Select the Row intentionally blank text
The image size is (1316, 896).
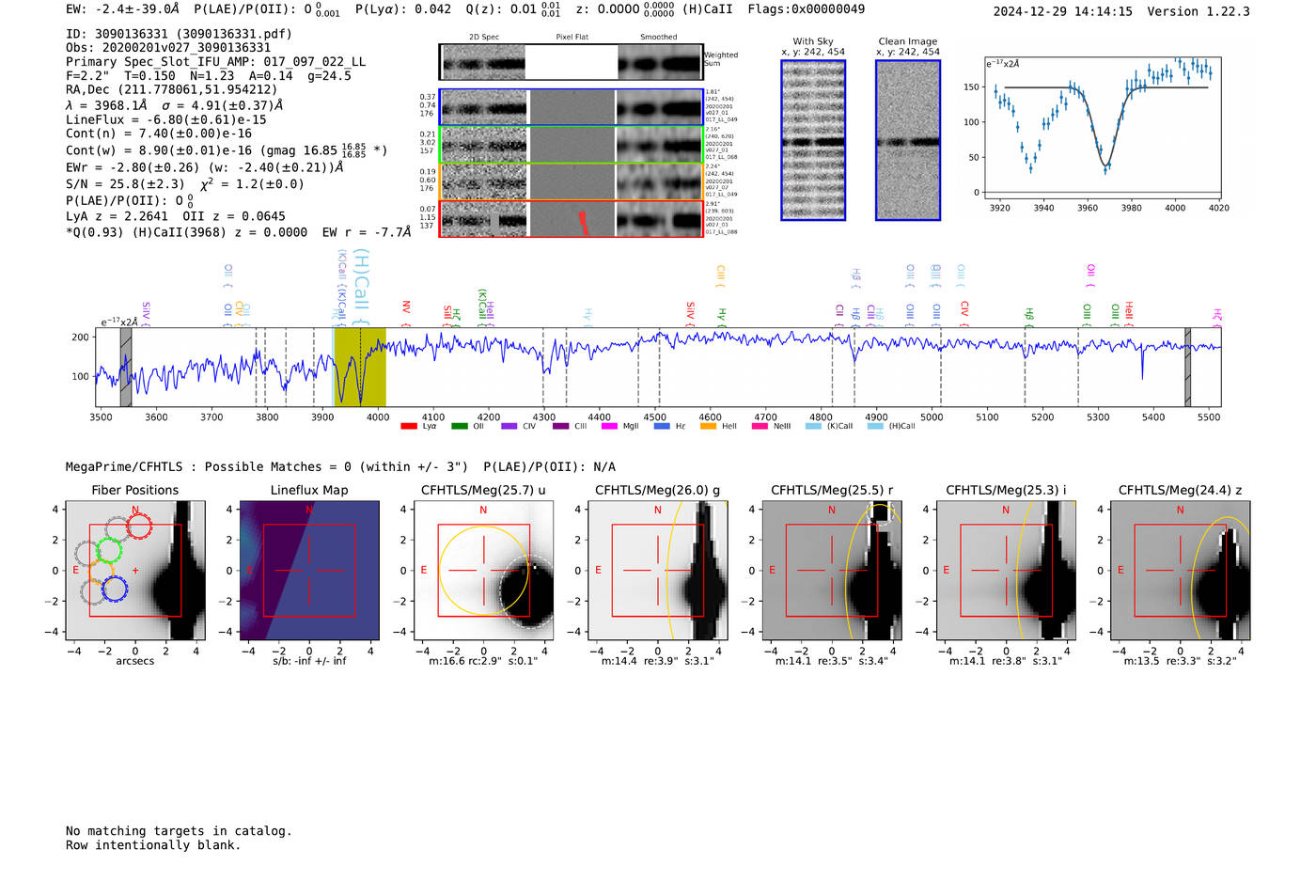153,845
